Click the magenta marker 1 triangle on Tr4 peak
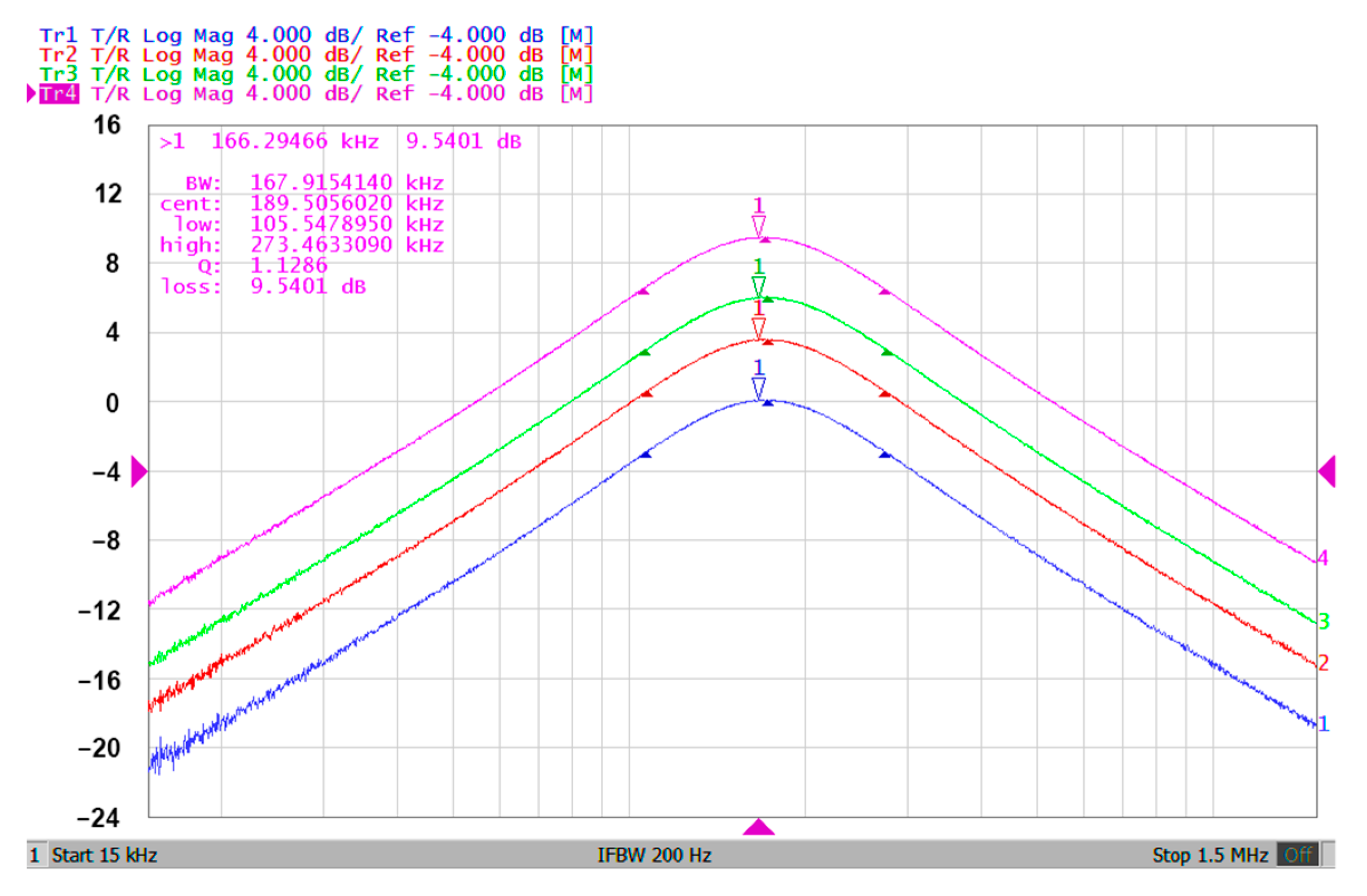 point(758,226)
